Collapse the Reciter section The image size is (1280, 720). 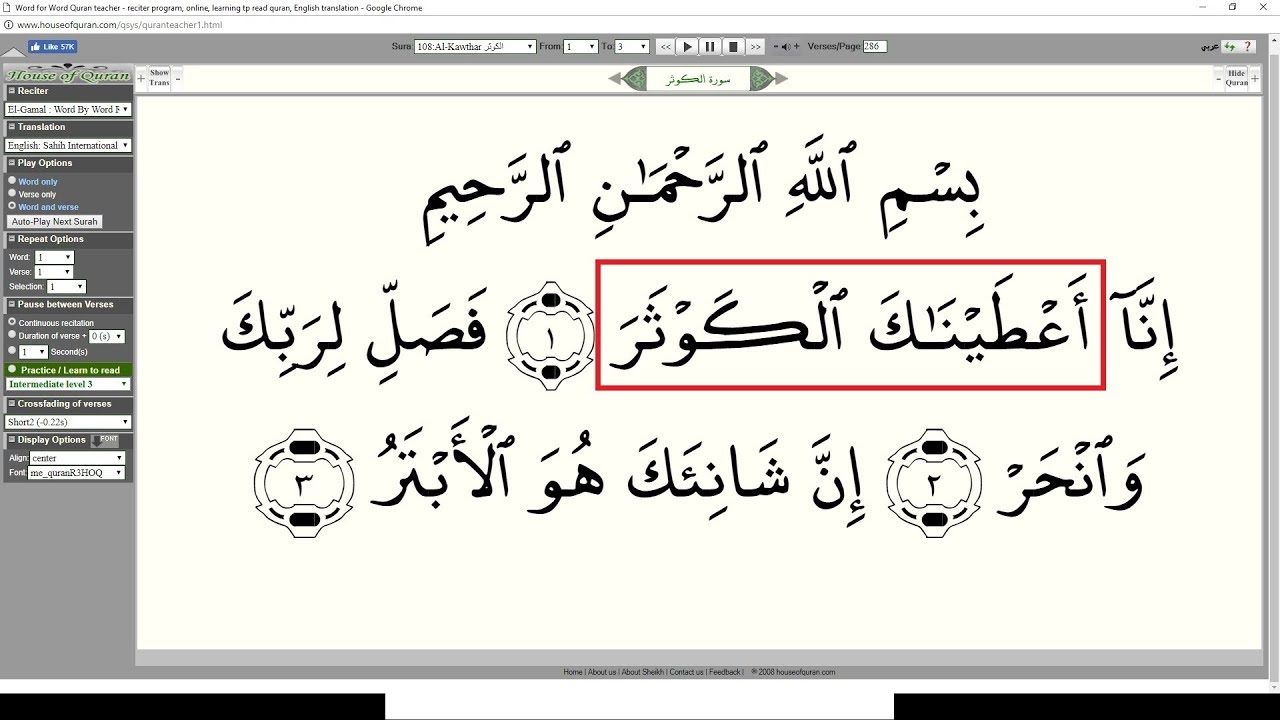tap(11, 91)
